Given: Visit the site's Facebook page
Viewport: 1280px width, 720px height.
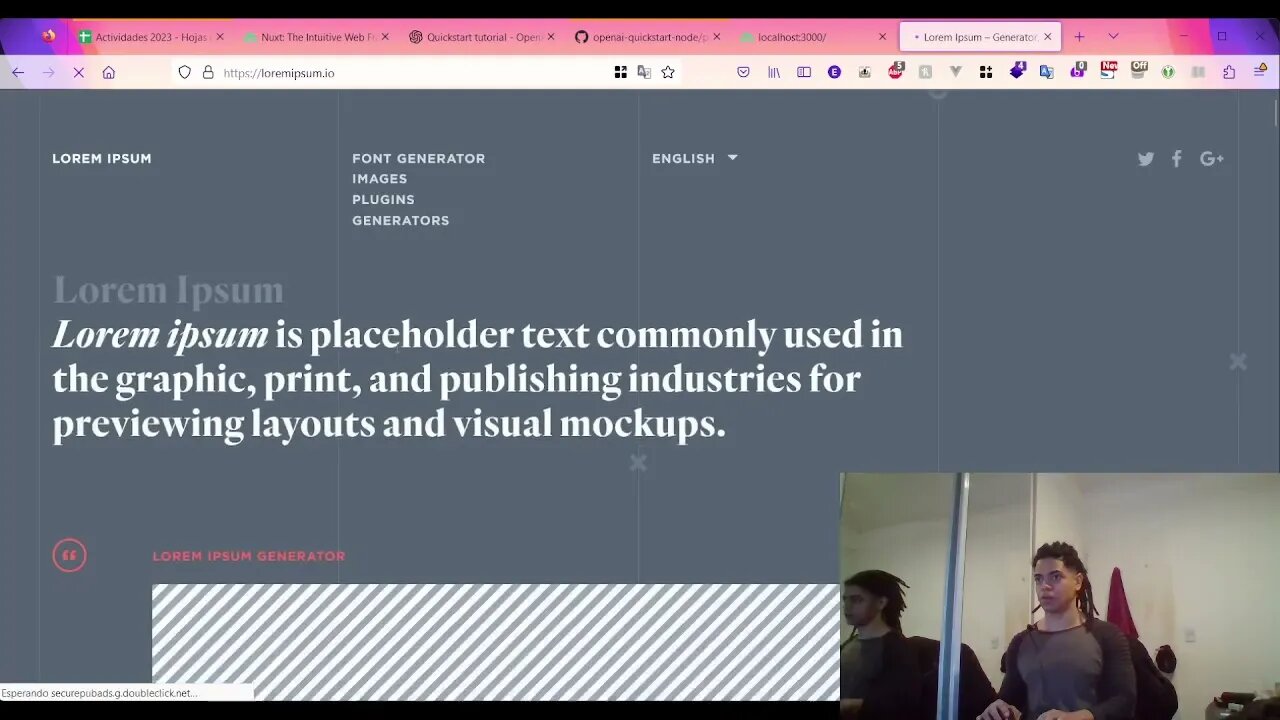Looking at the screenshot, I should 1177,159.
